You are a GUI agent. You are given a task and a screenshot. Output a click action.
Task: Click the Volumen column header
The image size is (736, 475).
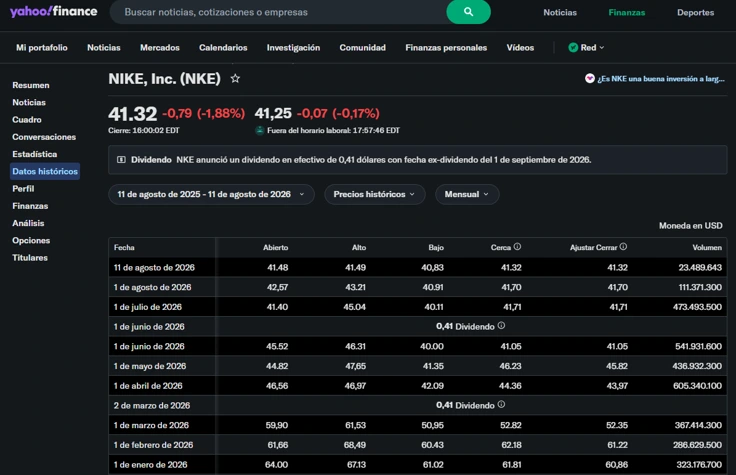click(x=707, y=247)
